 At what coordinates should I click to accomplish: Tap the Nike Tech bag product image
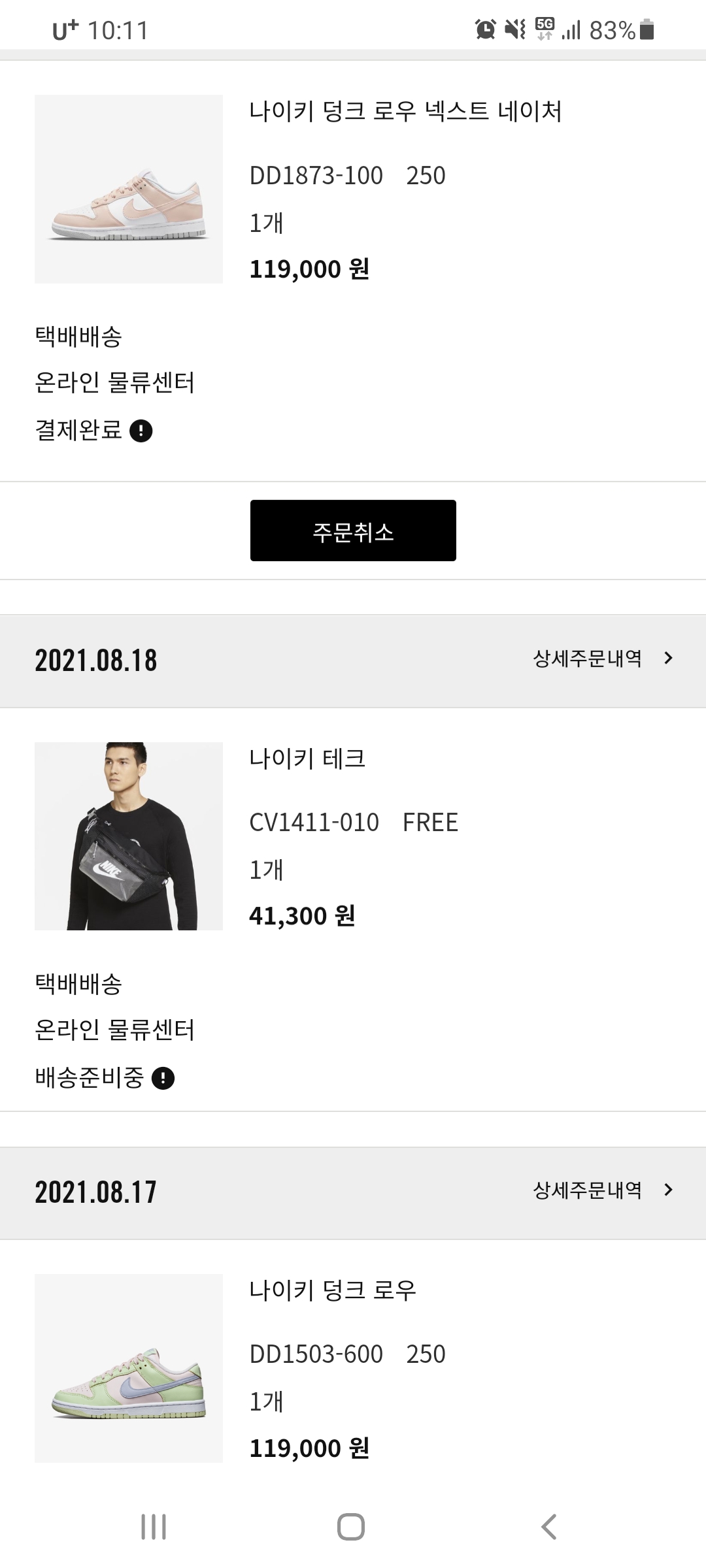129,836
